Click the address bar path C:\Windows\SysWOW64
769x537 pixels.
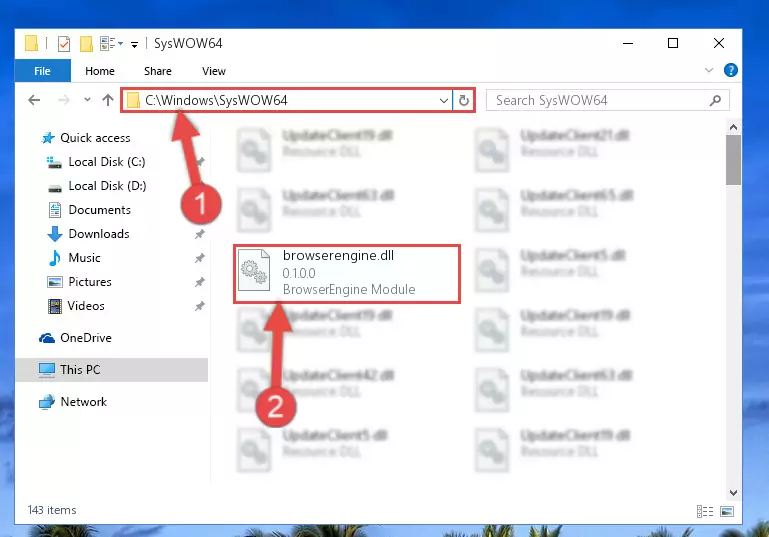216,101
